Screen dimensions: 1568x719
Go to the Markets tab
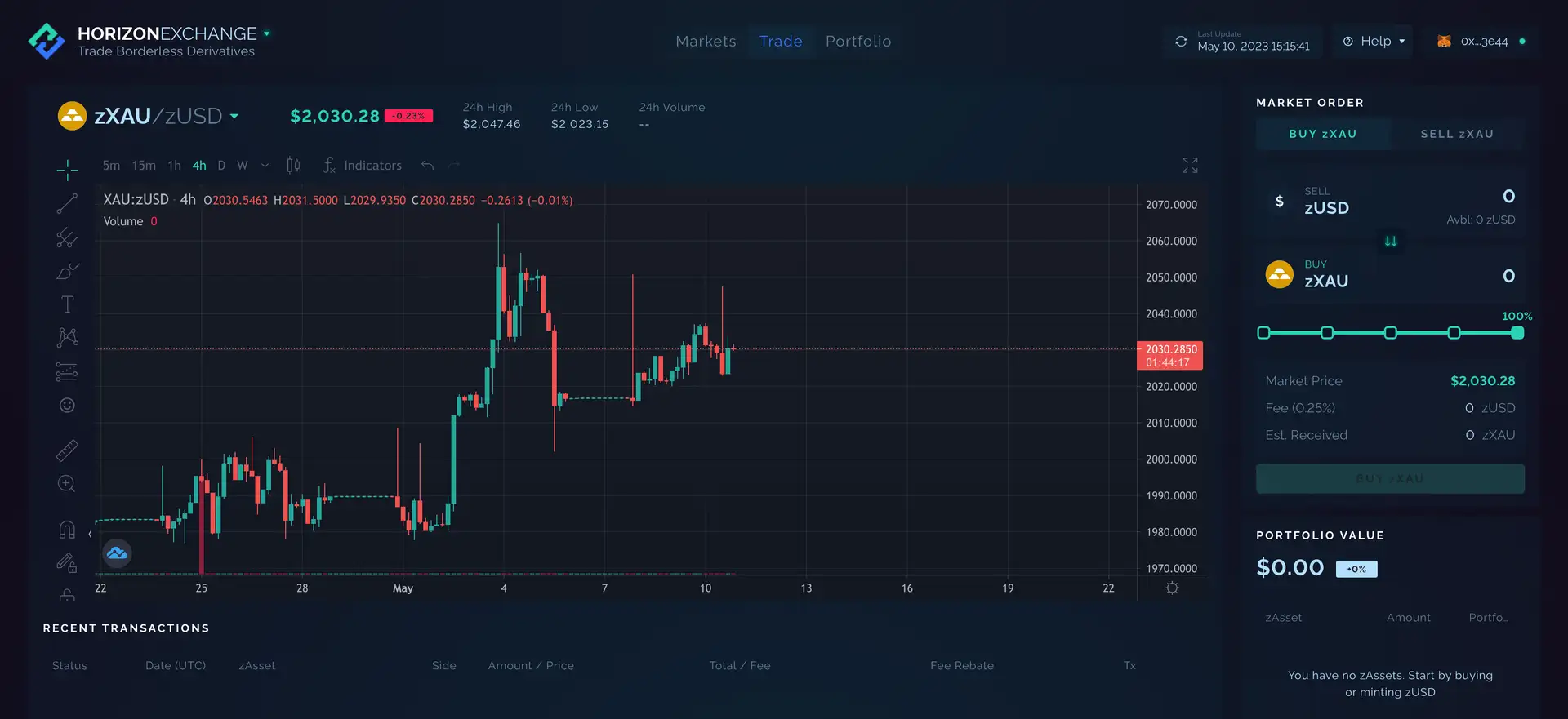[706, 42]
